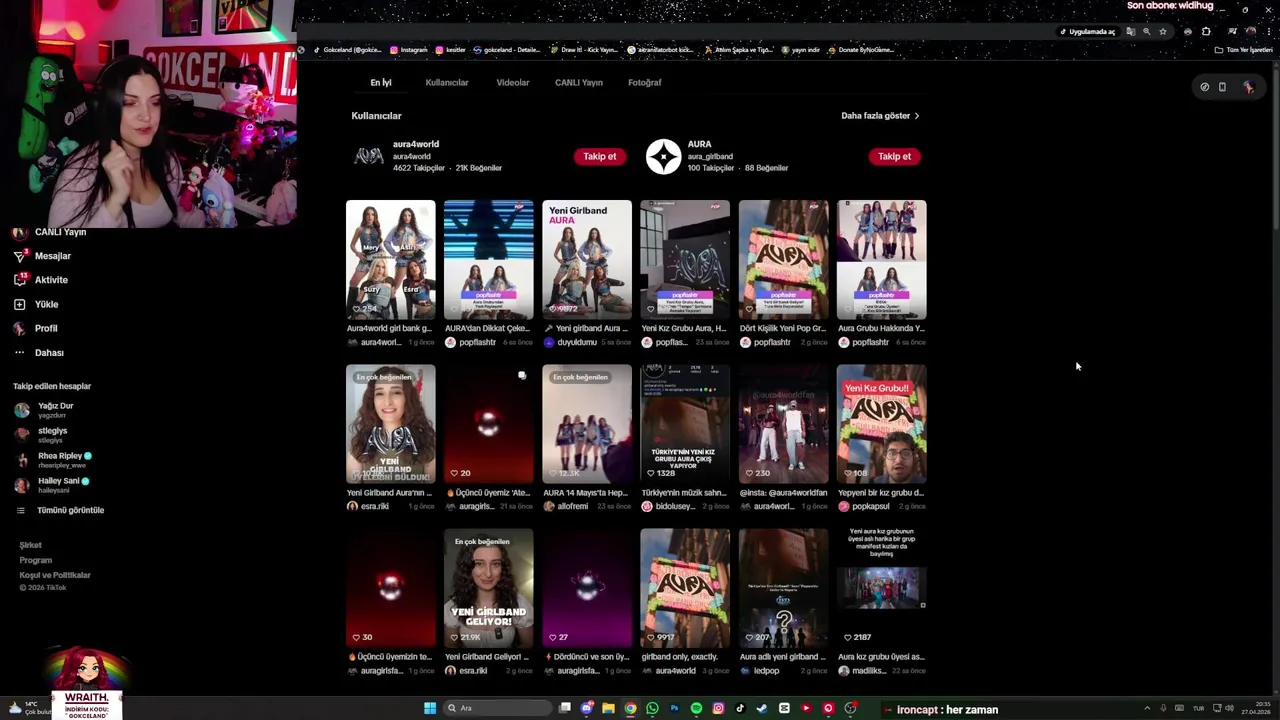Screen dimensions: 1280x720
Task: Open Türkiye'nin müzik sahnesi video by bidolusey
Action: point(685,424)
